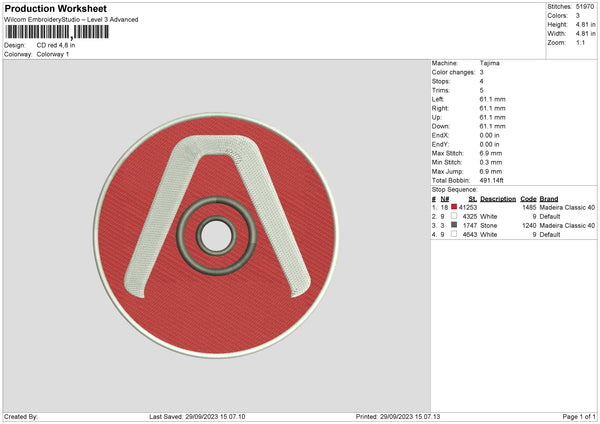Click stitch count 4325 in row 2
This screenshot has height=424, width=600.
pyautogui.click(x=470, y=217)
